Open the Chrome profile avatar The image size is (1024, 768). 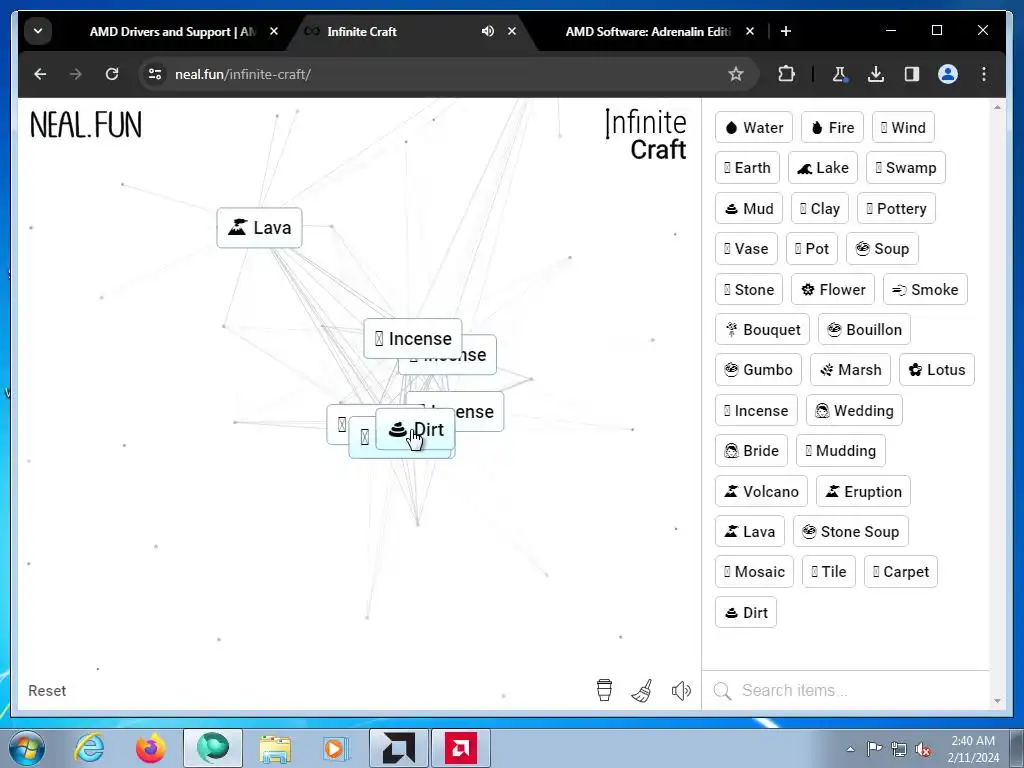click(948, 74)
